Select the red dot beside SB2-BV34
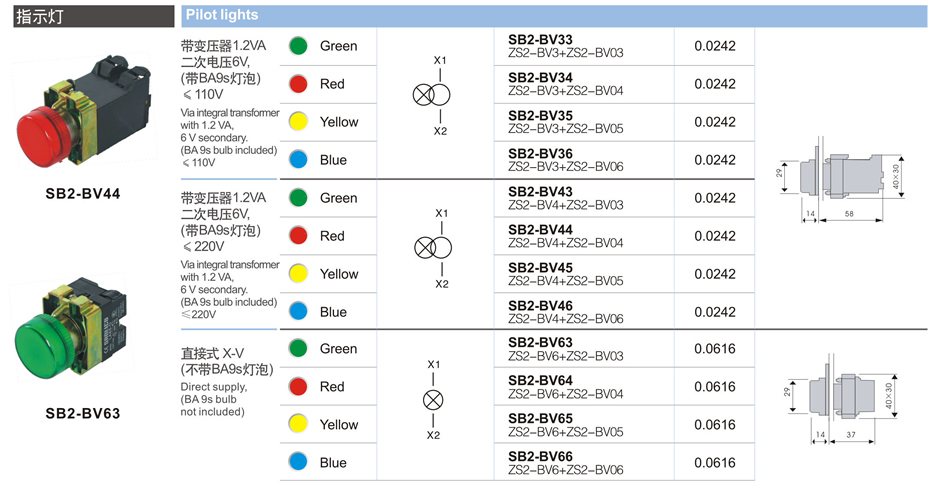Viewport: 938px width, 494px height. click(297, 84)
